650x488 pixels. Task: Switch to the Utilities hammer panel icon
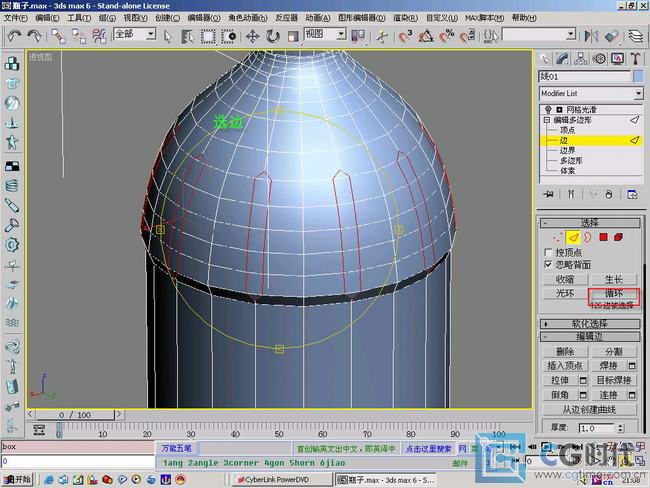[635, 59]
